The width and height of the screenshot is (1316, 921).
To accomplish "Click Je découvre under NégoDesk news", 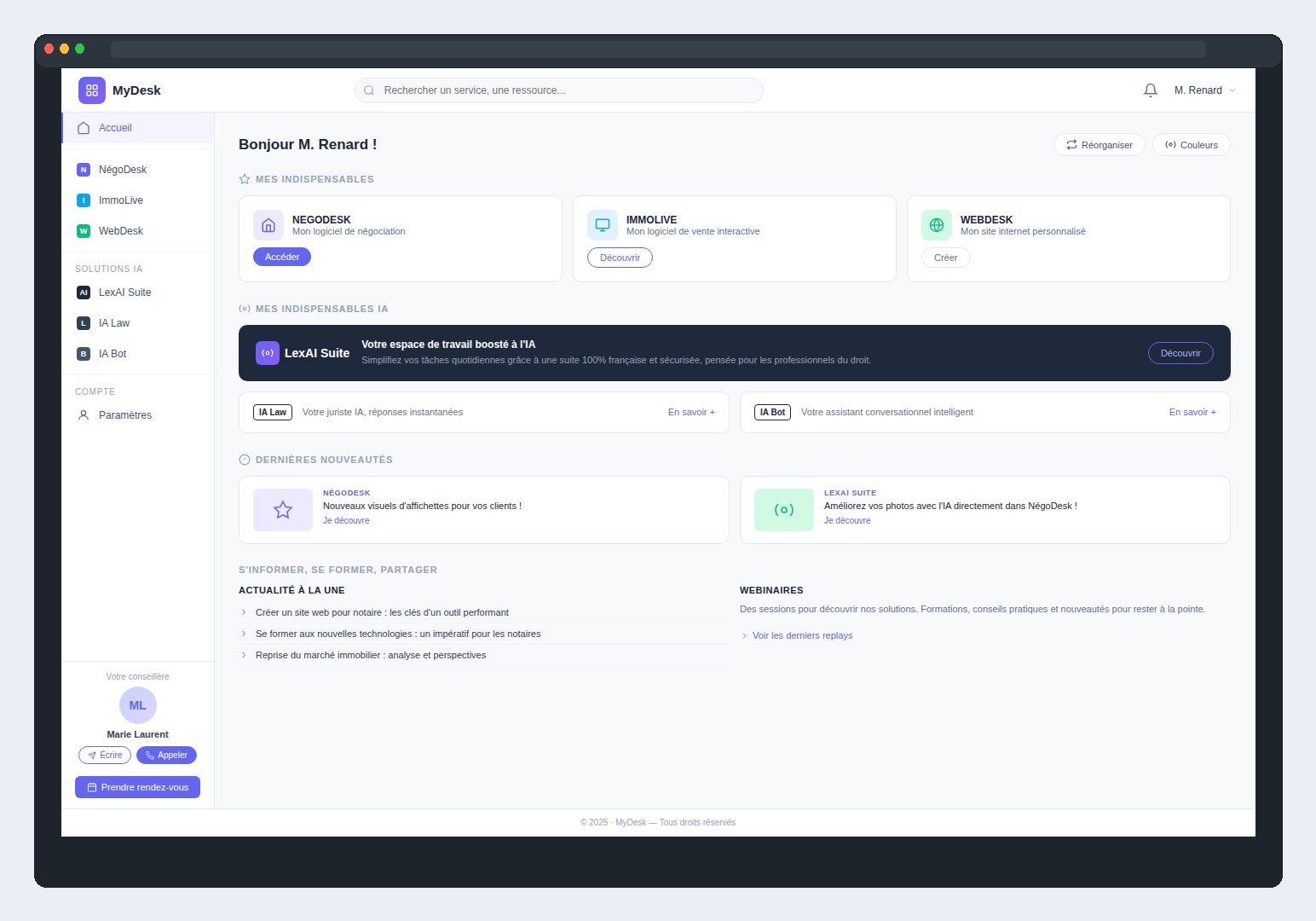I will pos(346,520).
